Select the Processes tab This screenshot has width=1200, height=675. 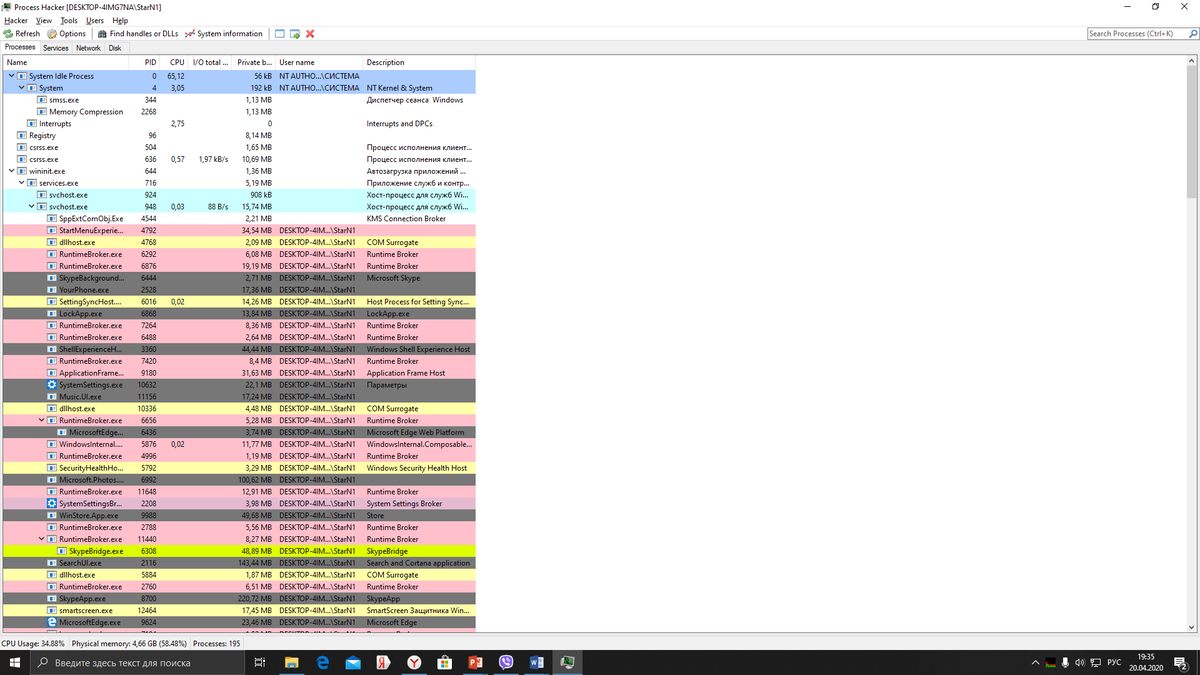[x=20, y=47]
